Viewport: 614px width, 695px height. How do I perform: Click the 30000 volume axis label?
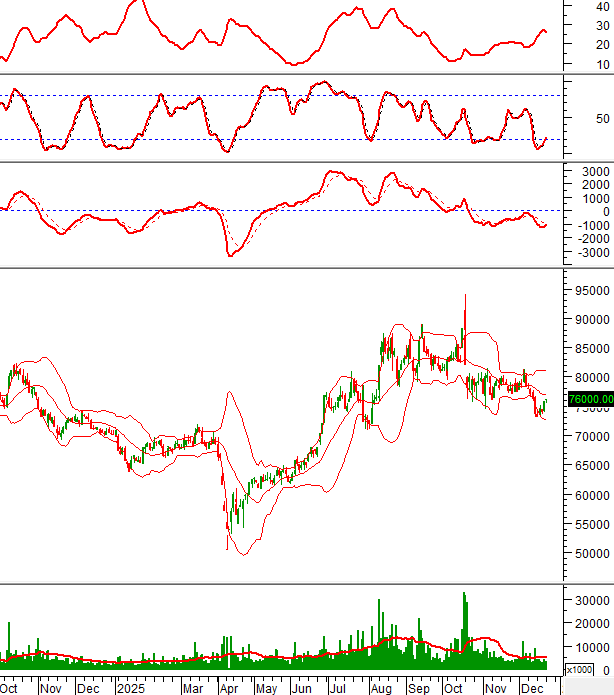tap(590, 600)
